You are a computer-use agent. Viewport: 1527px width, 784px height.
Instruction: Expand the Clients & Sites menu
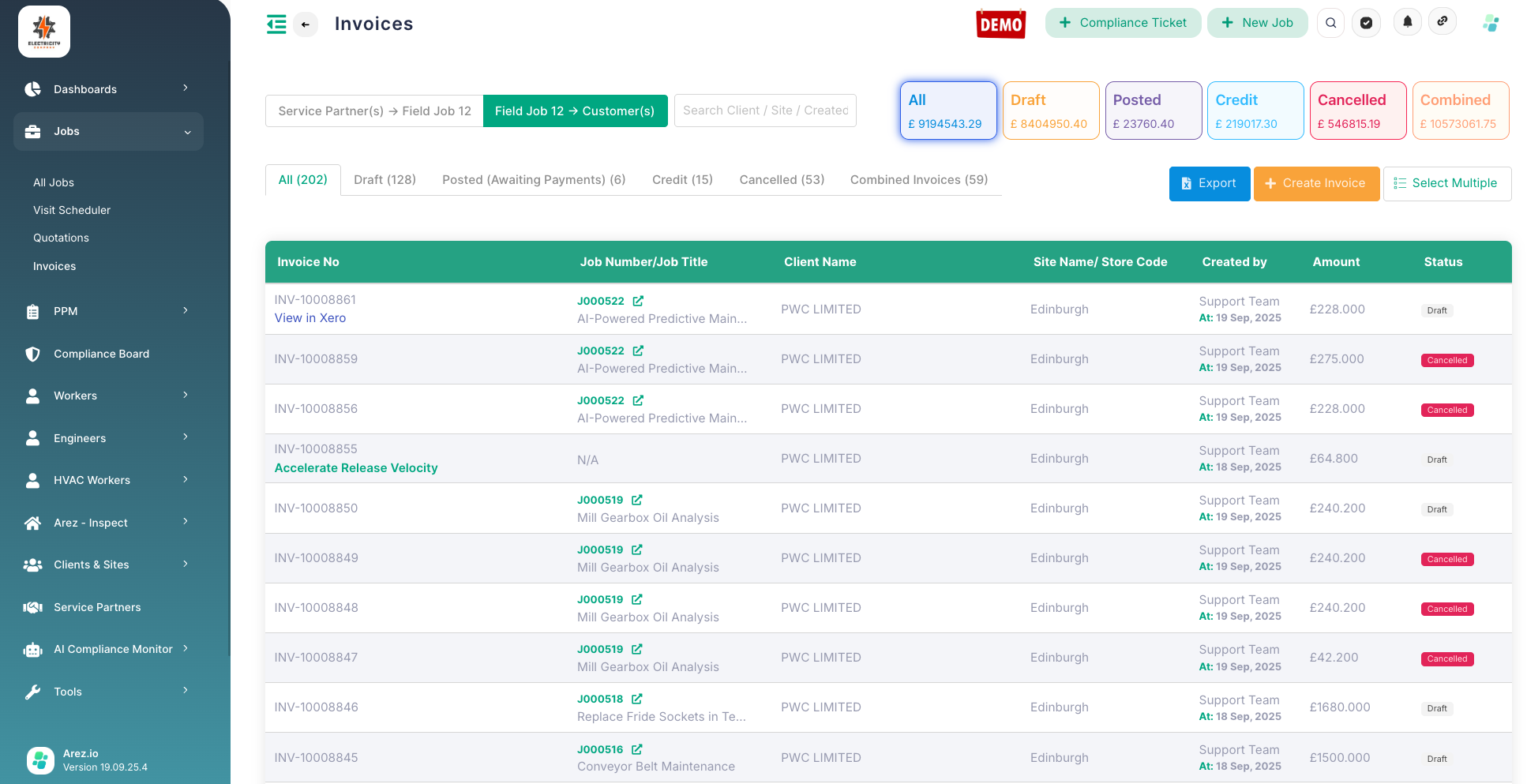tap(91, 565)
